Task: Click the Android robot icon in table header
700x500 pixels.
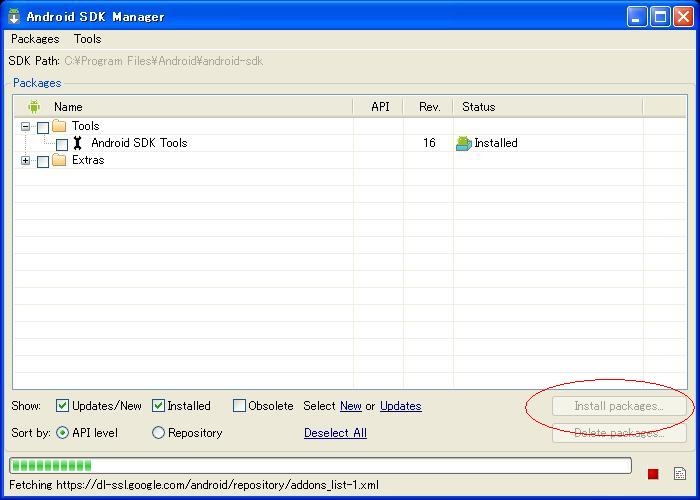Action: pyautogui.click(x=34, y=107)
